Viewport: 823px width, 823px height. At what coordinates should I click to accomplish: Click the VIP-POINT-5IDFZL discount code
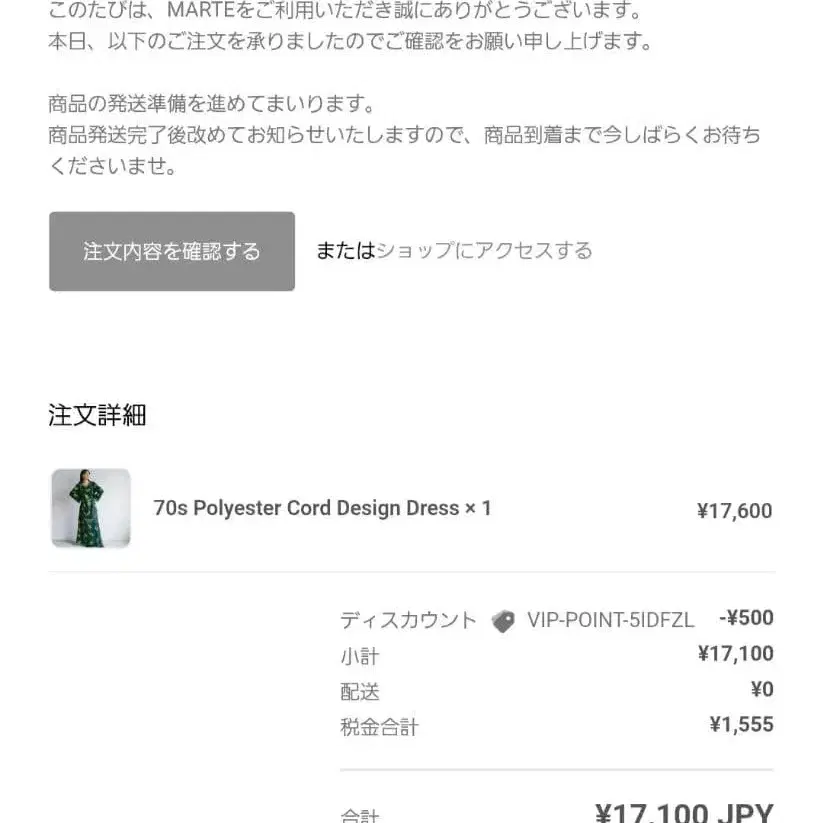click(610, 620)
